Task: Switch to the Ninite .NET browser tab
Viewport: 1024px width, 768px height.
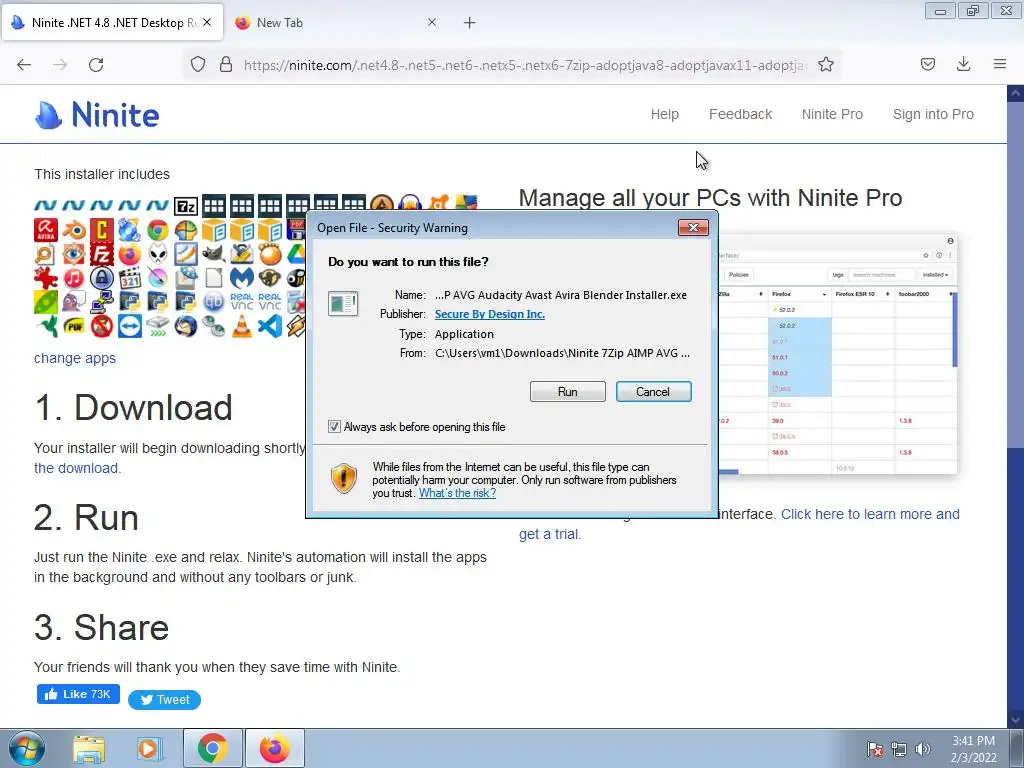Action: point(112,22)
